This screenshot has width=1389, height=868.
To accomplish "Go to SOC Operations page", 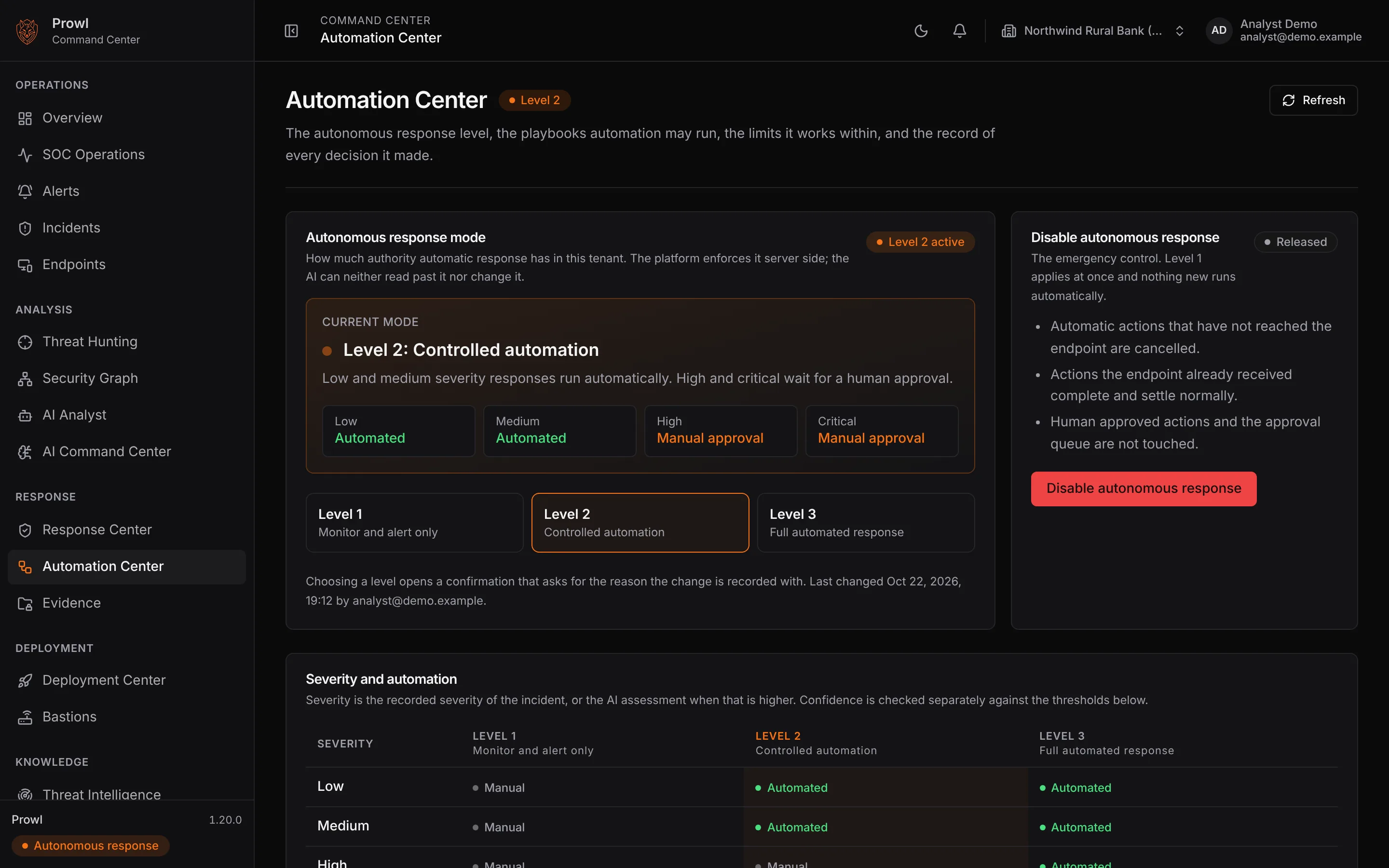I will 127,155.
